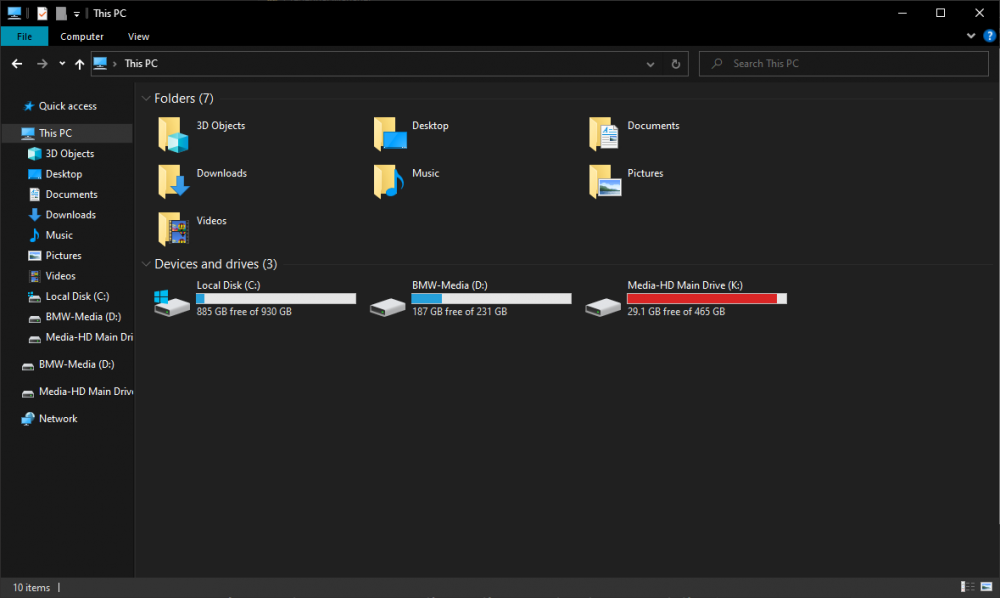Open the address bar history dropdown
This screenshot has height=598, width=1000.
coord(650,64)
